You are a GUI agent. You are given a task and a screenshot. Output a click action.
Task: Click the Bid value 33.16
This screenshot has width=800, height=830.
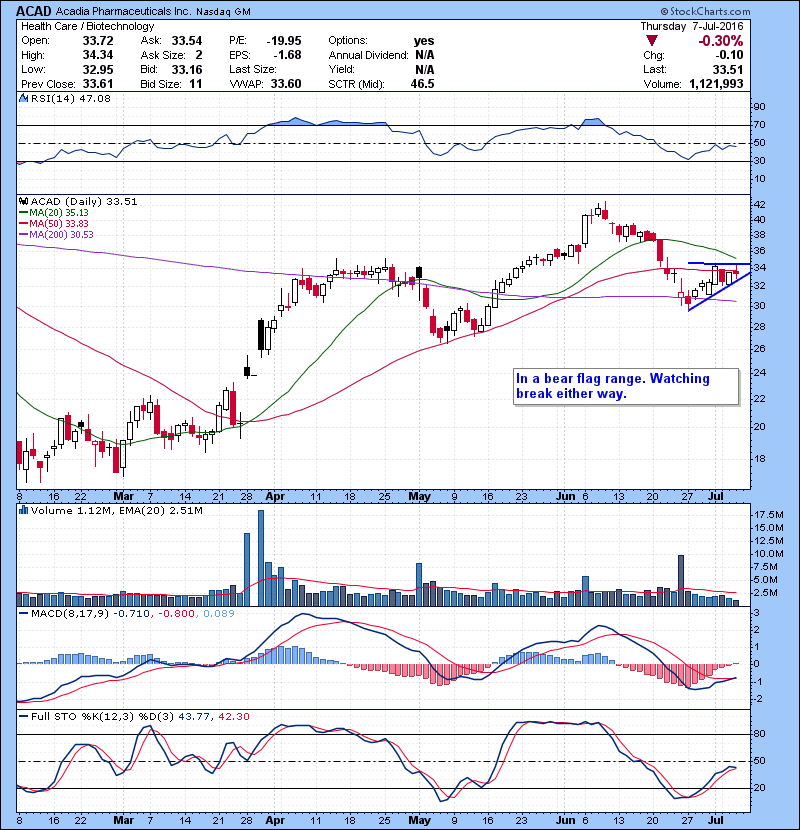(x=186, y=69)
